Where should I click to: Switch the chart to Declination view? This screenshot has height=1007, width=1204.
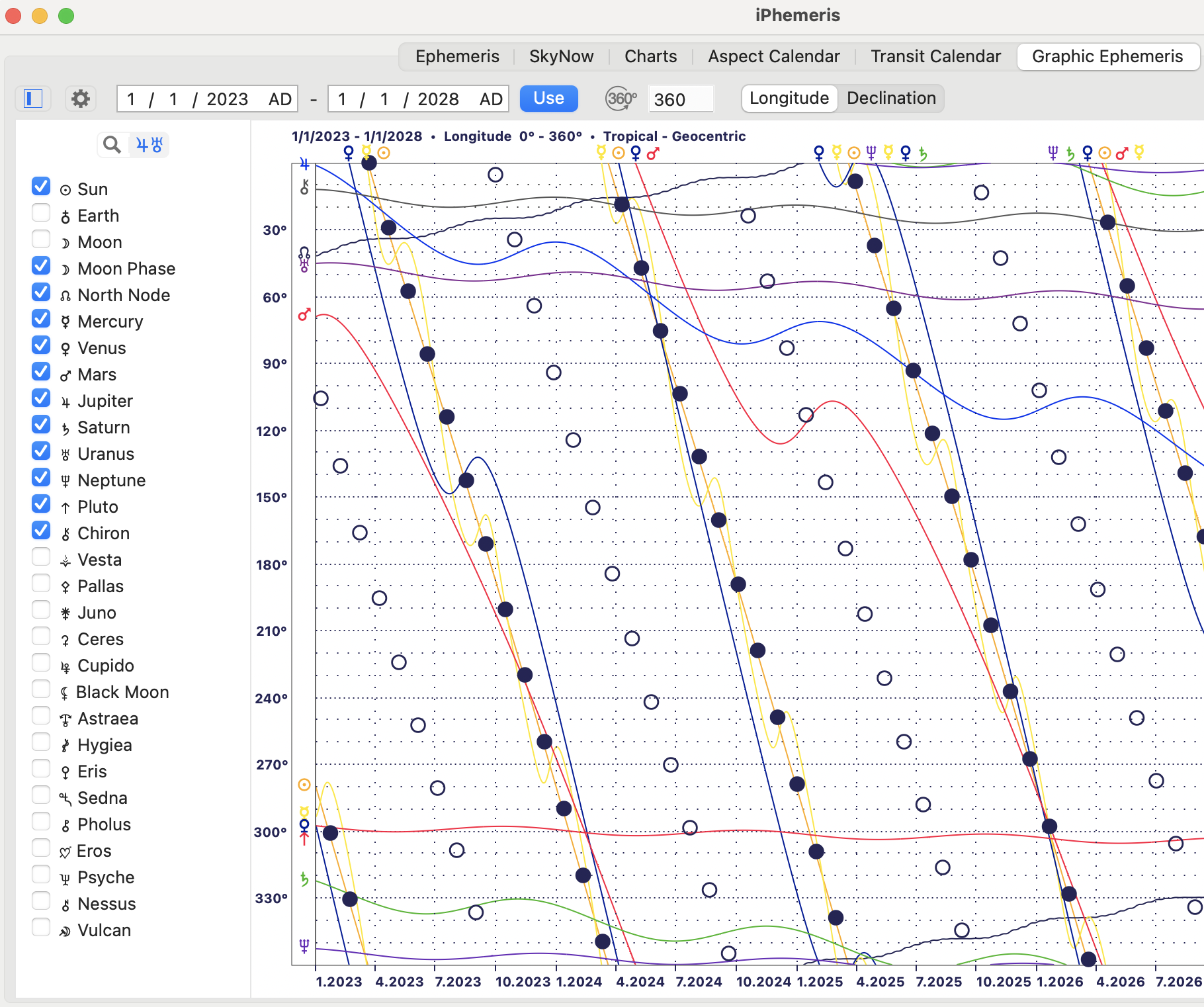(891, 98)
